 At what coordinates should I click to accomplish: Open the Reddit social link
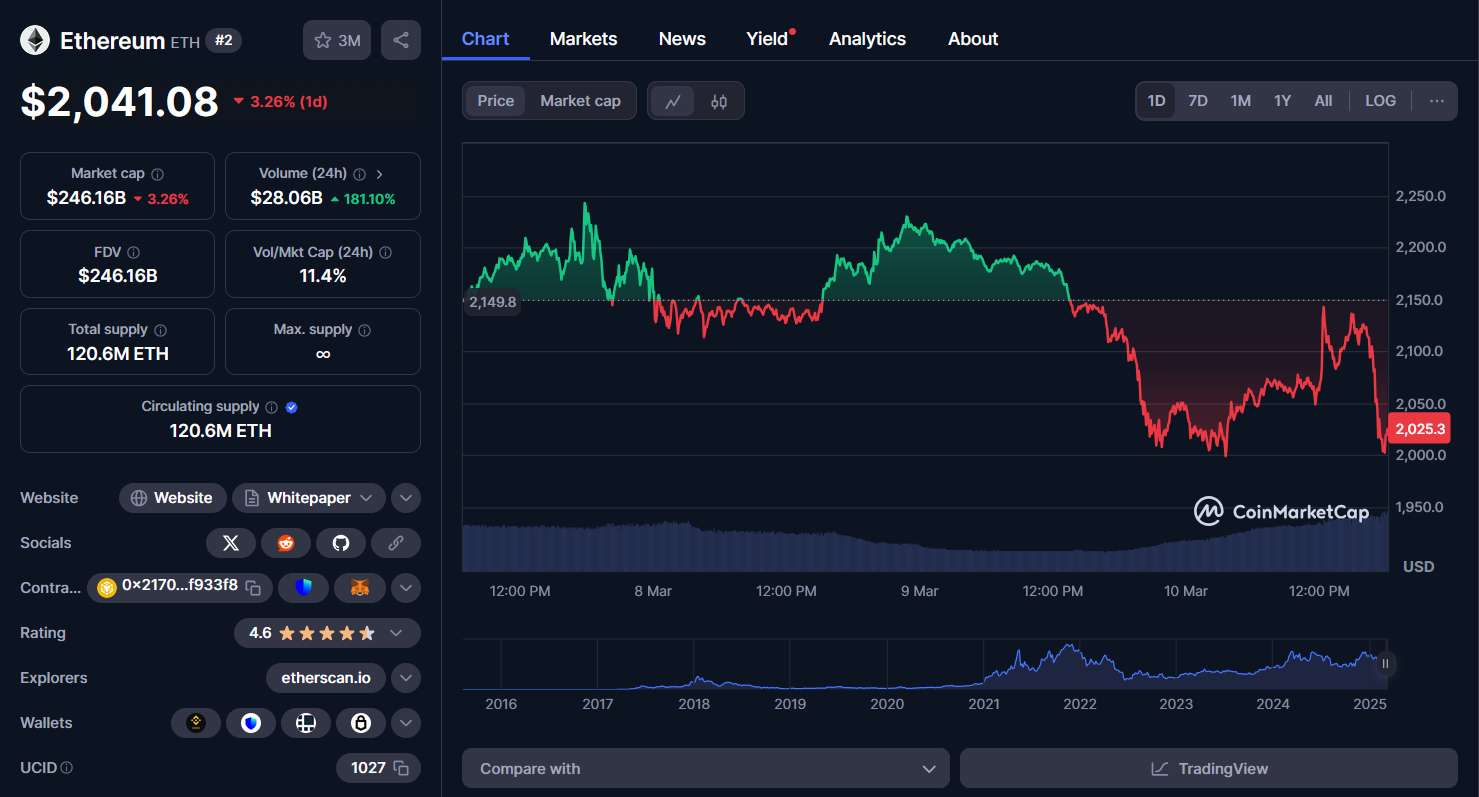[286, 543]
